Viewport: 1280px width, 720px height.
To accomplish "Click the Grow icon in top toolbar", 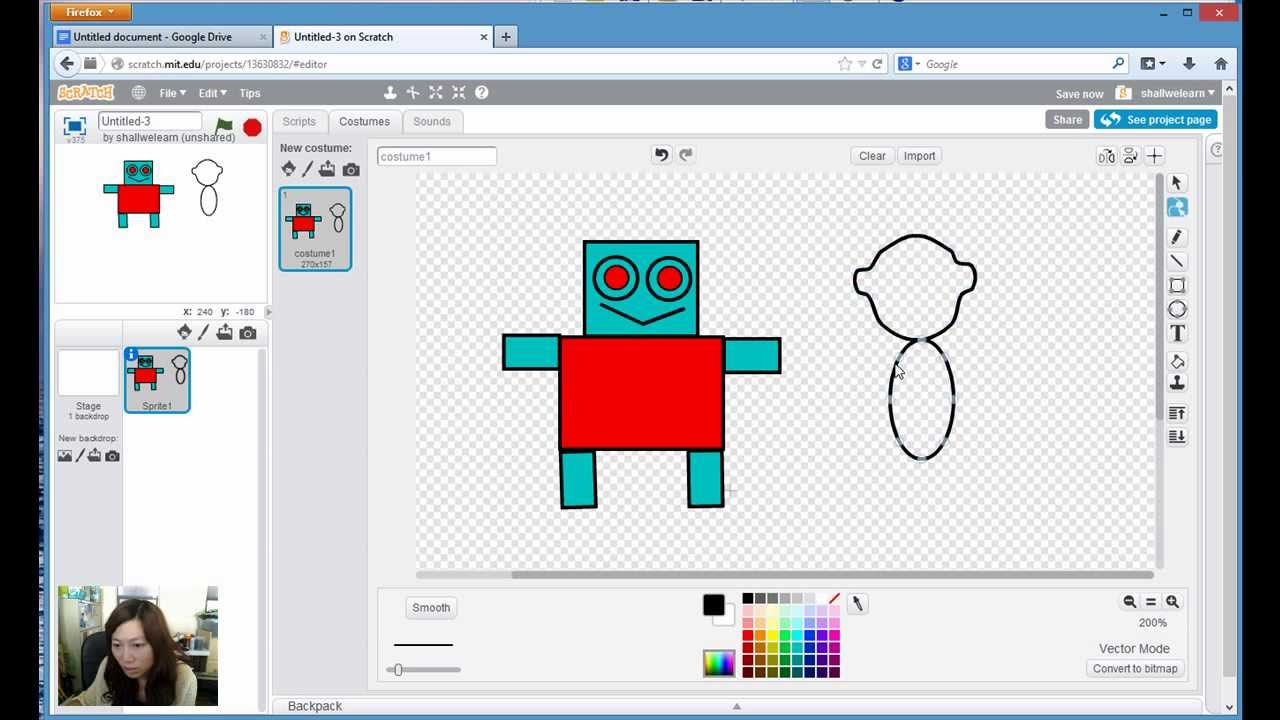I will 436,92.
